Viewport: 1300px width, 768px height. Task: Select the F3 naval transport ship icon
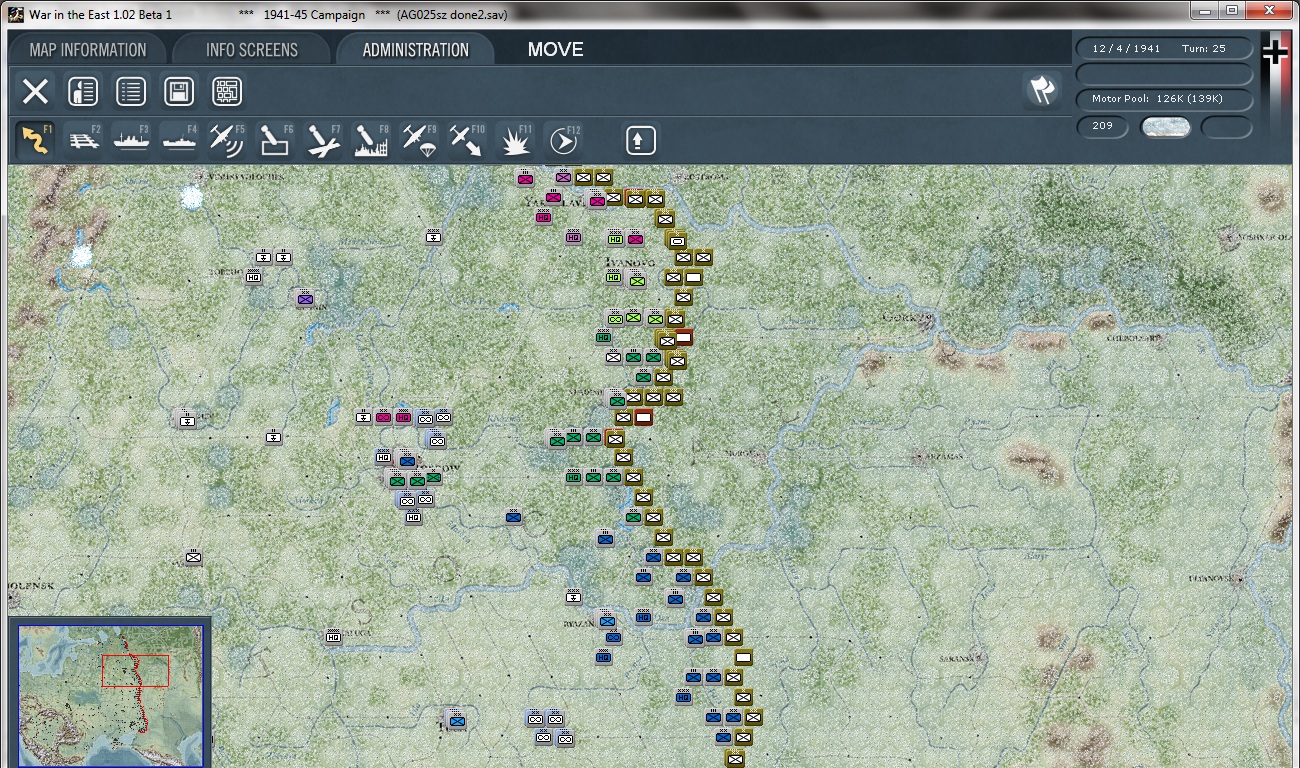point(132,140)
